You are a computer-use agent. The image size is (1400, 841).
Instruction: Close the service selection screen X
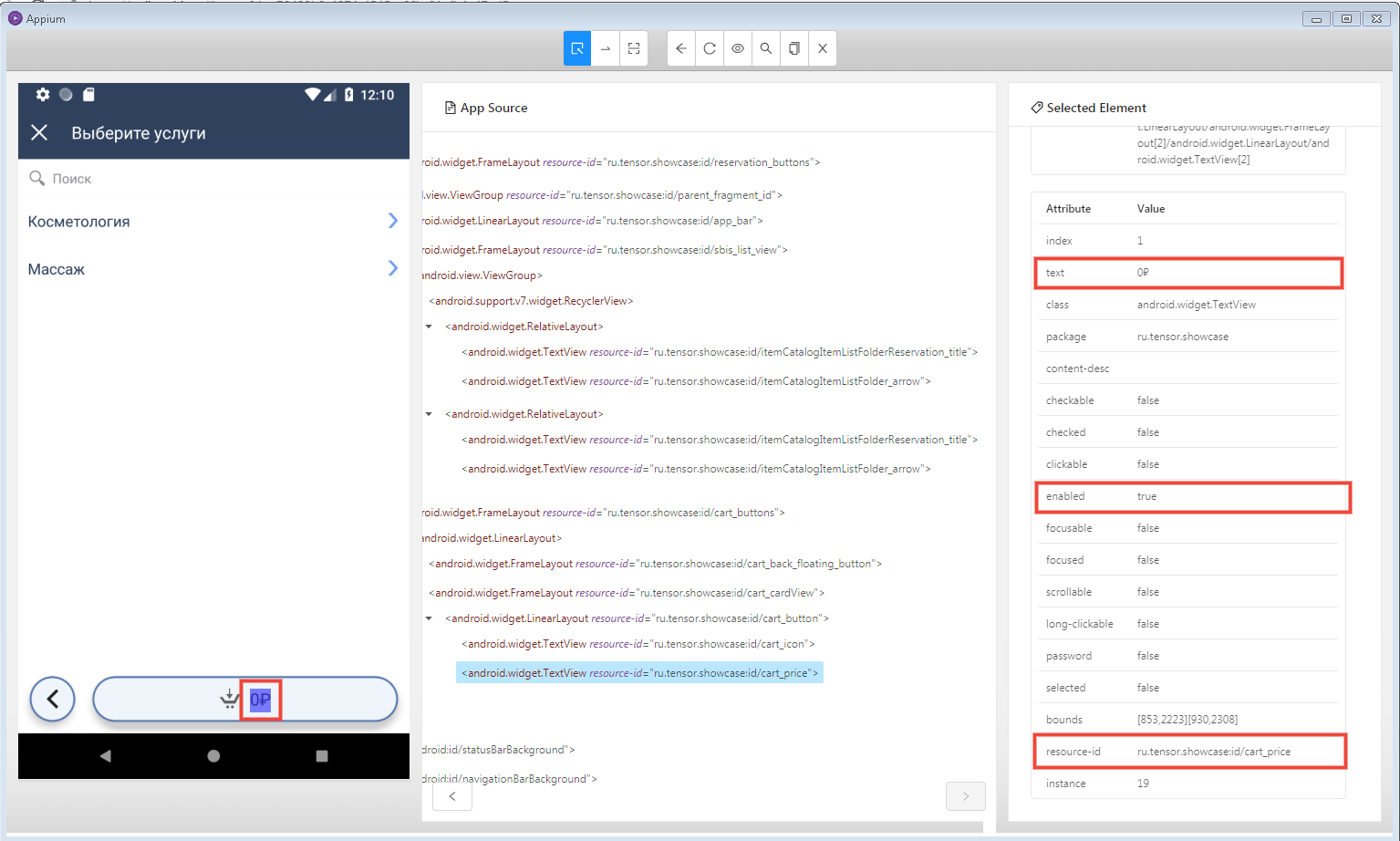pyautogui.click(x=39, y=133)
